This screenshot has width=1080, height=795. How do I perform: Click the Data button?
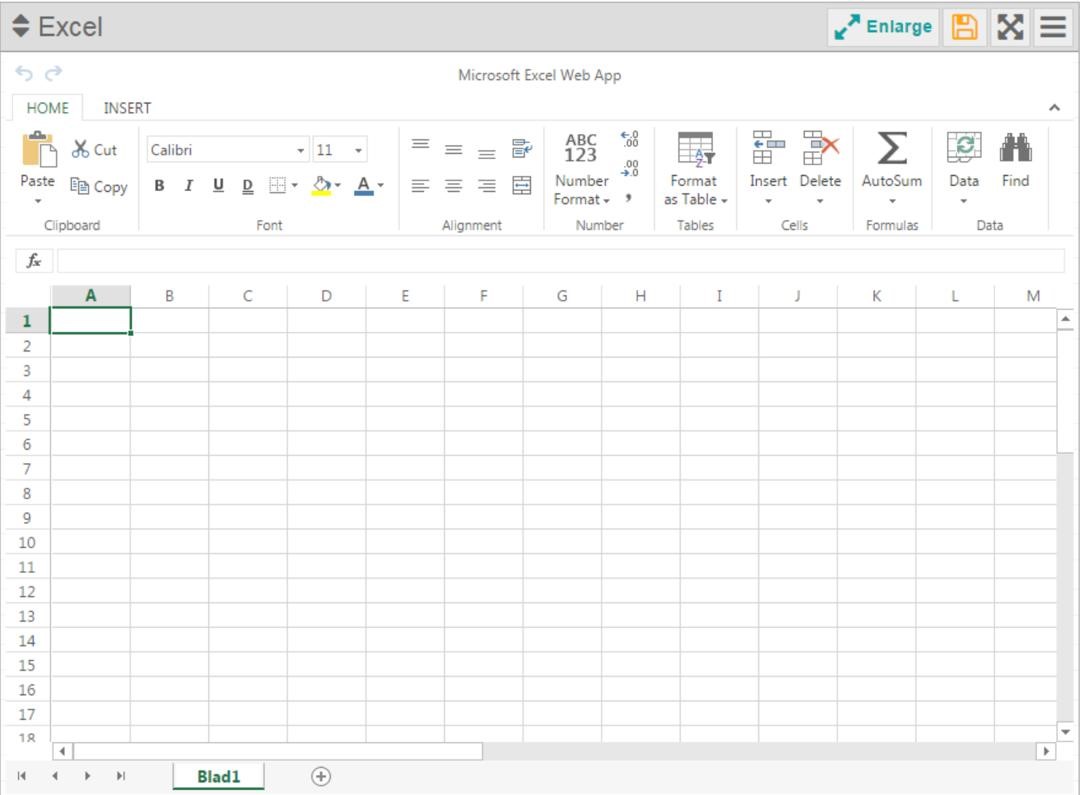[964, 169]
